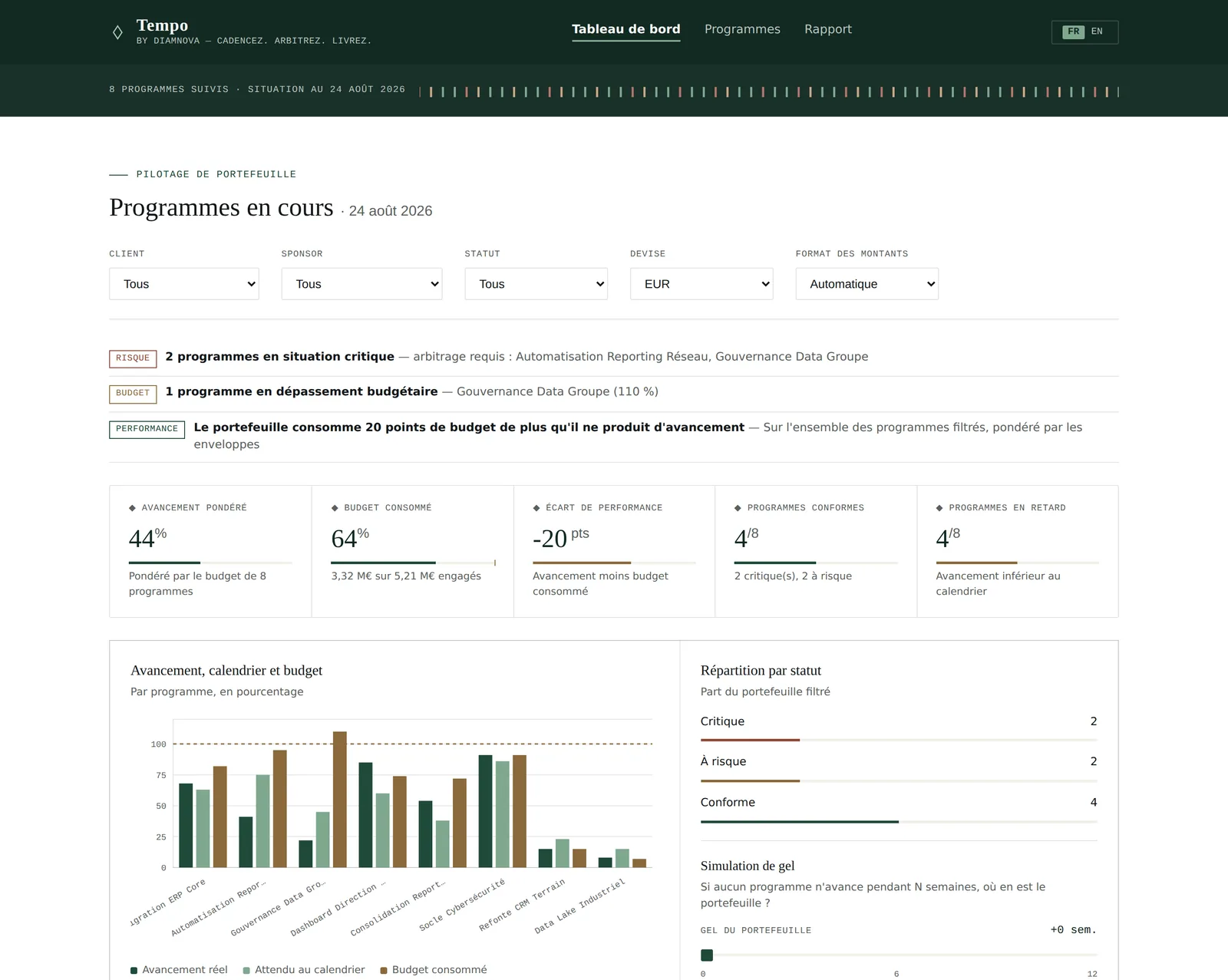The width and height of the screenshot is (1228, 980).
Task: Switch language to EN
Action: click(x=1097, y=31)
